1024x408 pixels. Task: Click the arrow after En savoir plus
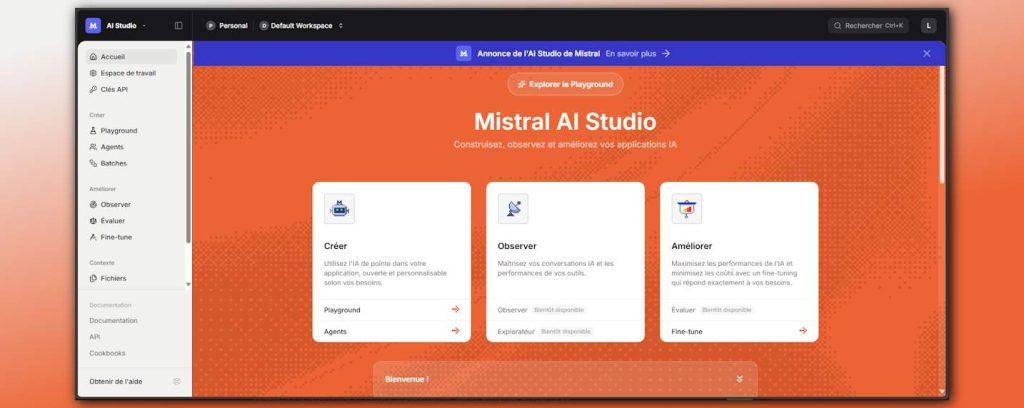pyautogui.click(x=665, y=54)
